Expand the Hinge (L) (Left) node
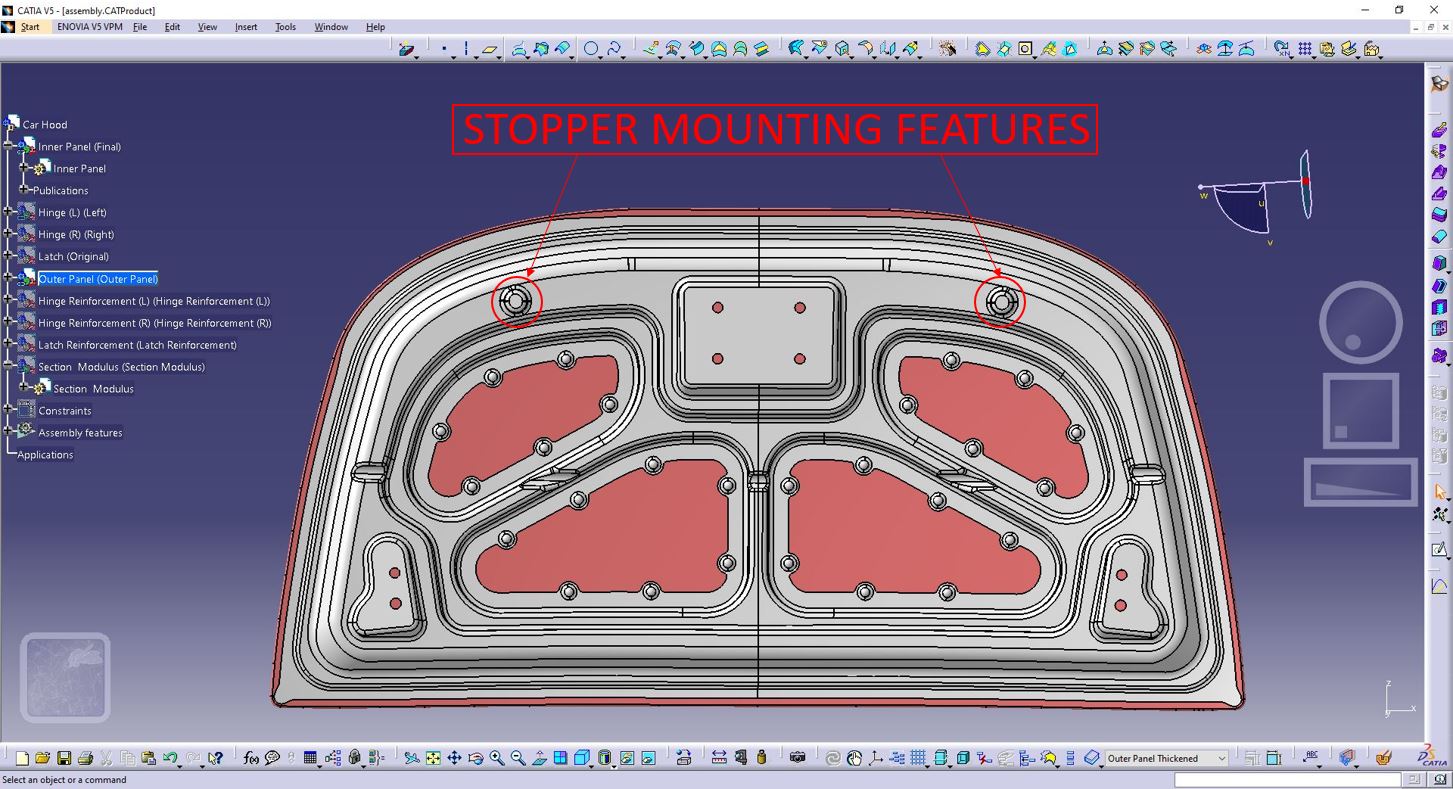This screenshot has height=789, width=1453. click(8, 212)
